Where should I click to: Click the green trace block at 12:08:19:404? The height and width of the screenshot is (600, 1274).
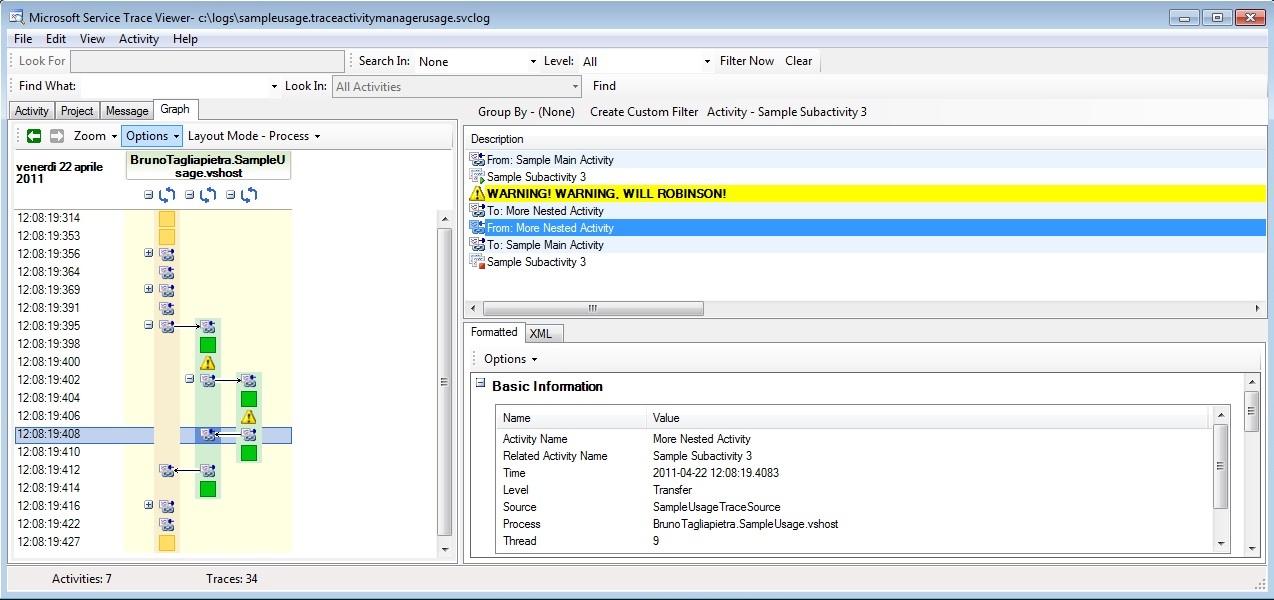coord(249,399)
